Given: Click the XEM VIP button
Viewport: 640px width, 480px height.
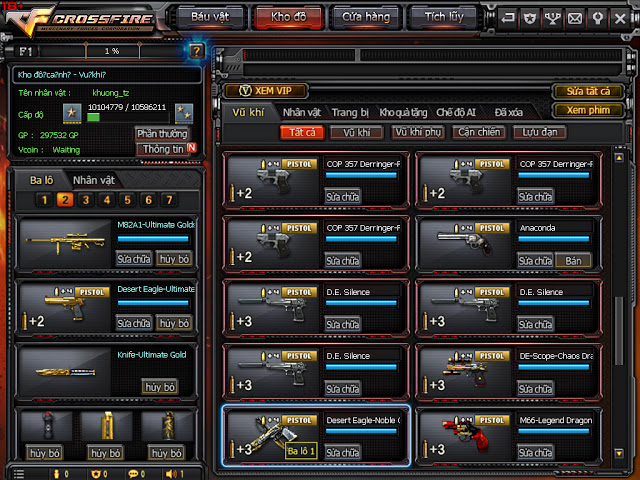Looking at the screenshot, I should pos(265,91).
